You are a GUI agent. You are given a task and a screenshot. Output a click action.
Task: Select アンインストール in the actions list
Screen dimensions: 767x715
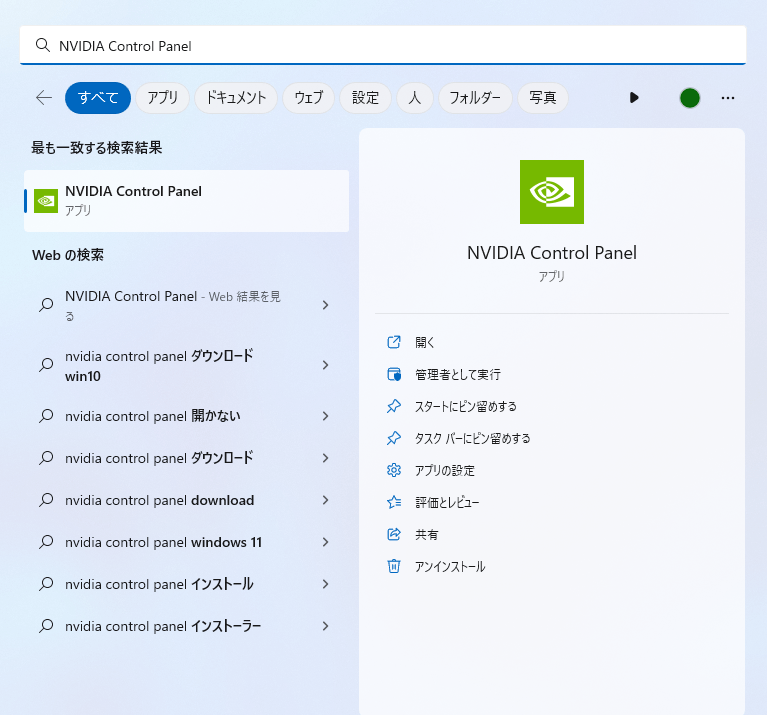[x=450, y=567]
